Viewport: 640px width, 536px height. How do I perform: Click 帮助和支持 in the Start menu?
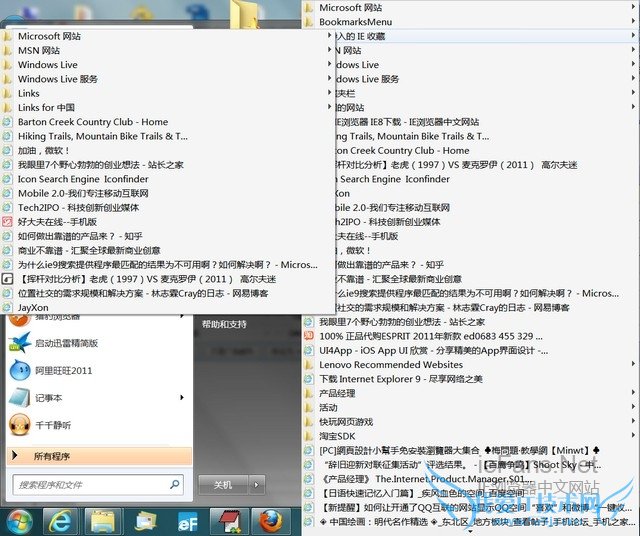[224, 325]
